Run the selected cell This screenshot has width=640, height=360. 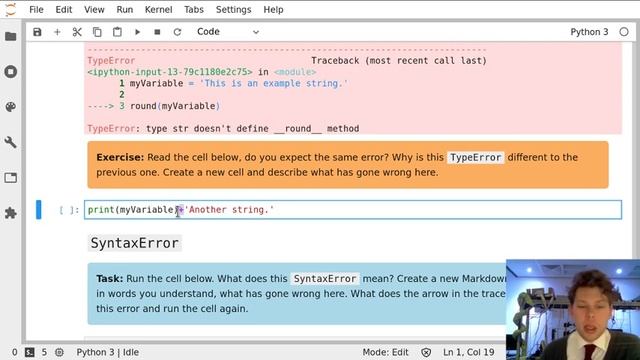(x=138, y=32)
